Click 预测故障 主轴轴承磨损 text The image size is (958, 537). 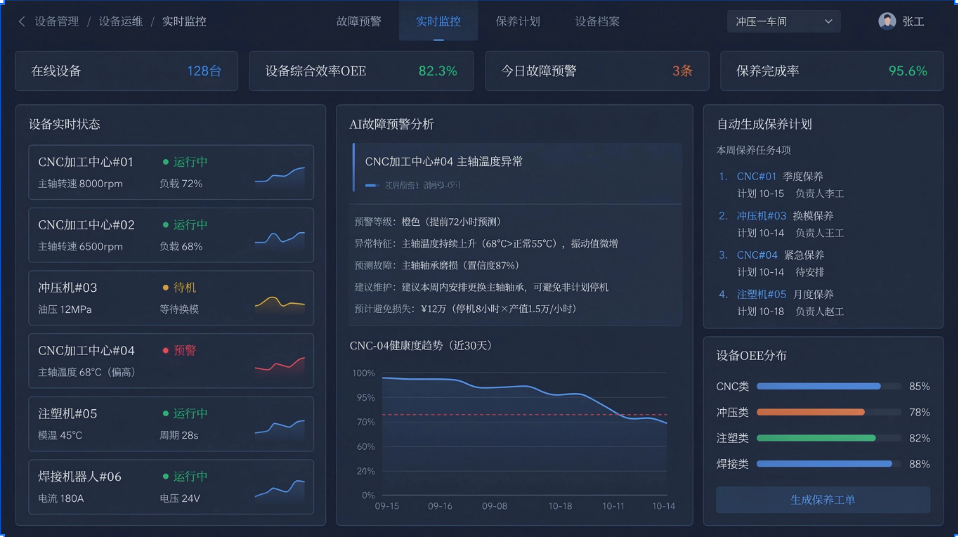[x=436, y=265]
